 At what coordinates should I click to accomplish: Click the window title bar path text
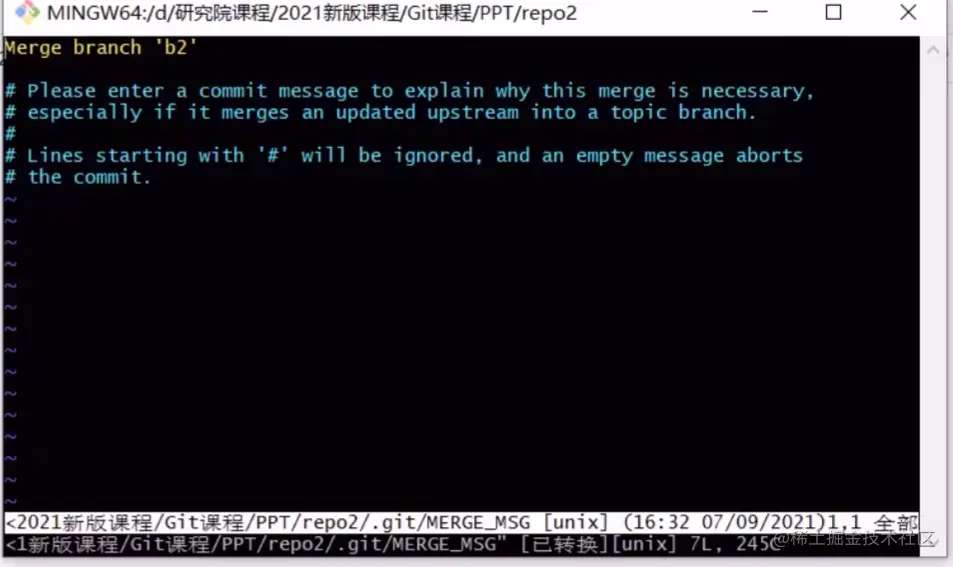point(312,13)
